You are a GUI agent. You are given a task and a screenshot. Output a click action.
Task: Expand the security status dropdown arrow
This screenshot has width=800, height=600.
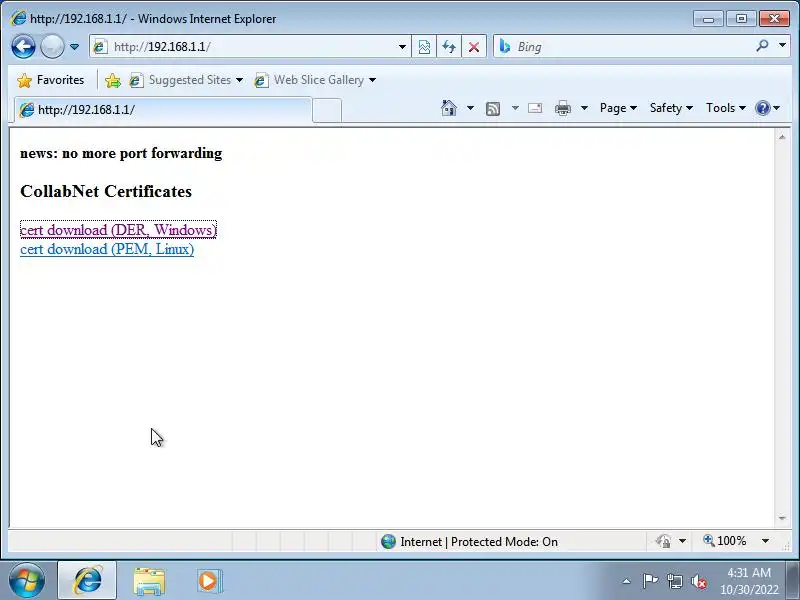click(x=682, y=541)
